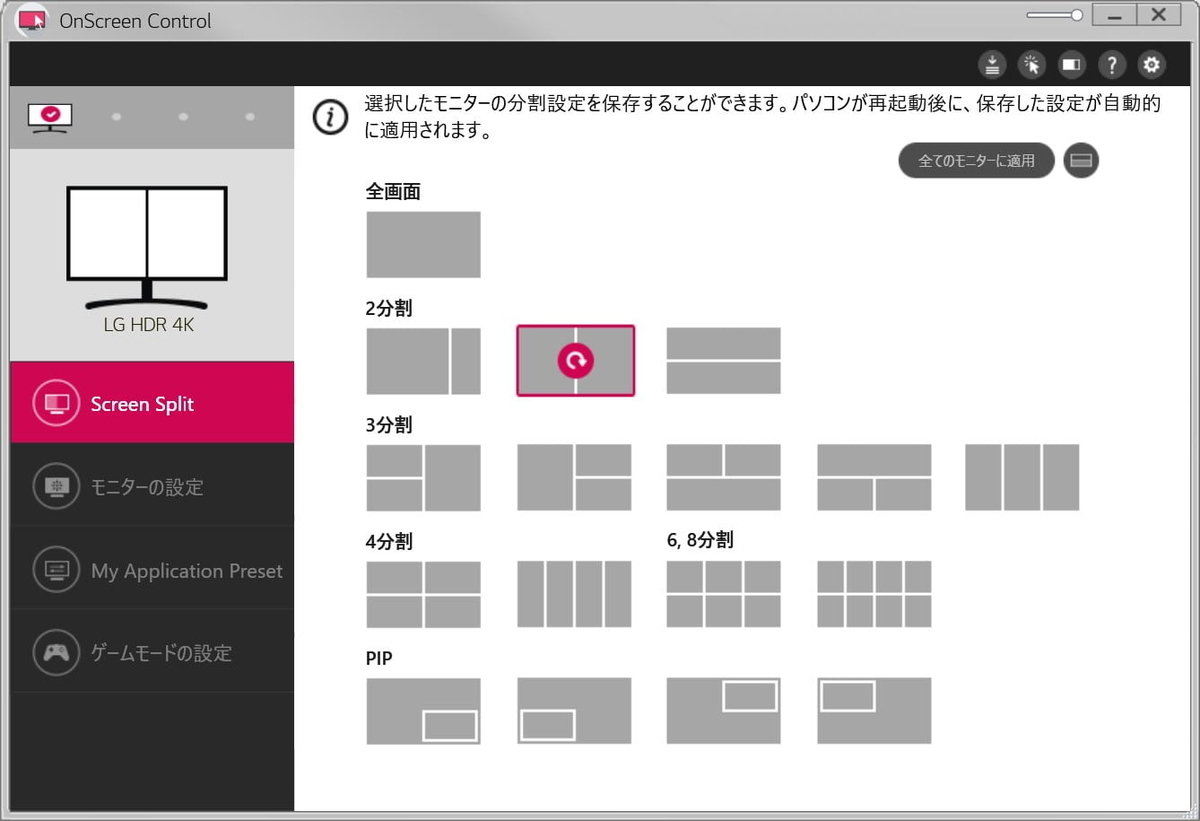Screen dimensions: 1200x821
Task: Select the fourth monitor dot indicator
Action: (250, 117)
